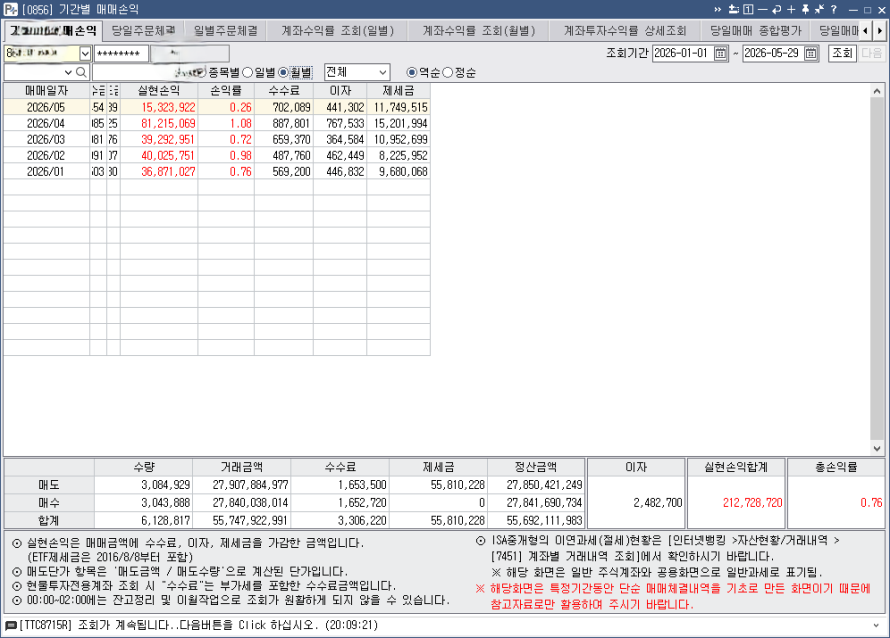Click the stock code input field
This screenshot has height=638, width=890.
(x=34, y=72)
